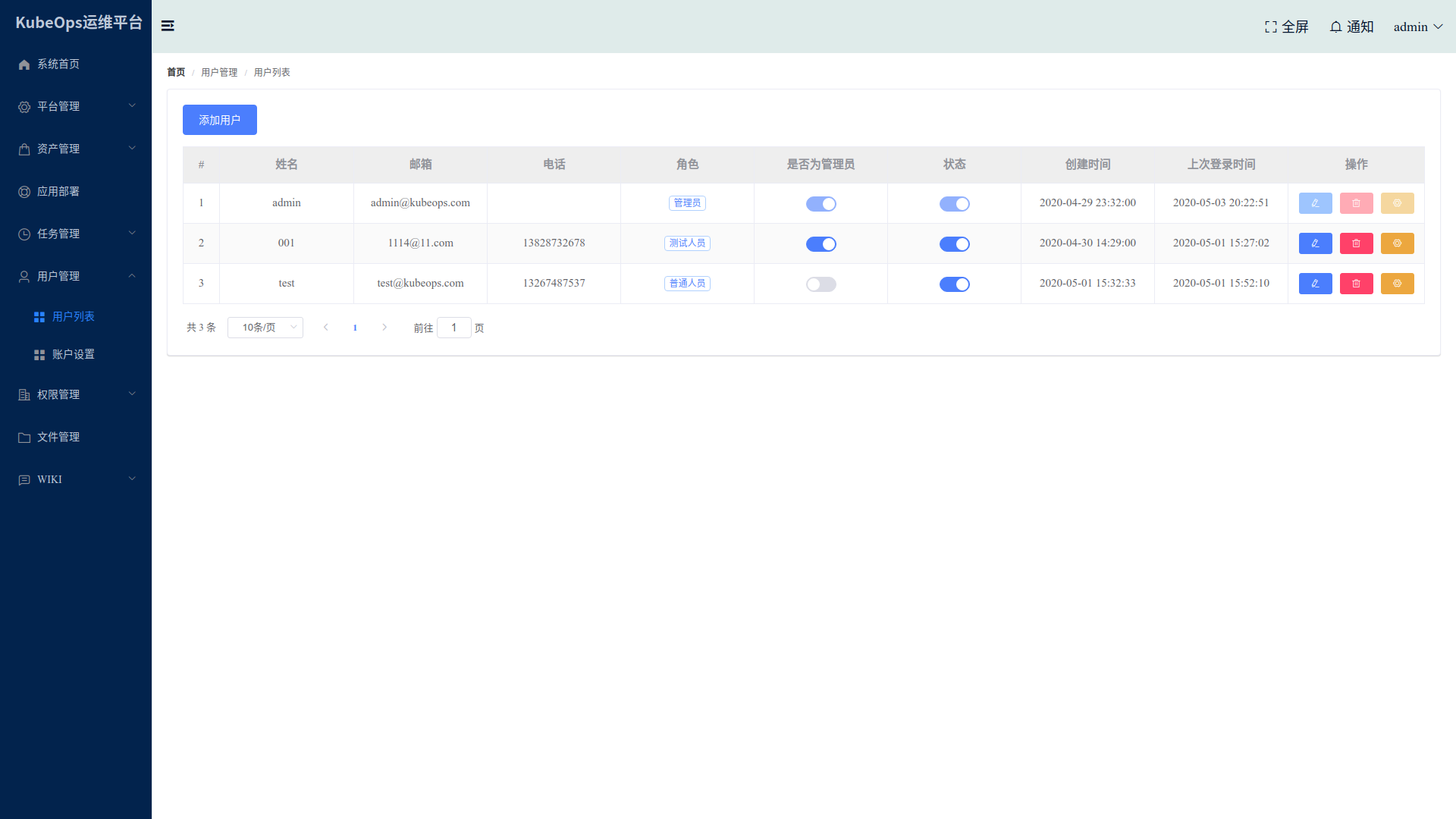1456x819 pixels.
Task: Click the 前往 page number input field
Action: pyautogui.click(x=453, y=328)
